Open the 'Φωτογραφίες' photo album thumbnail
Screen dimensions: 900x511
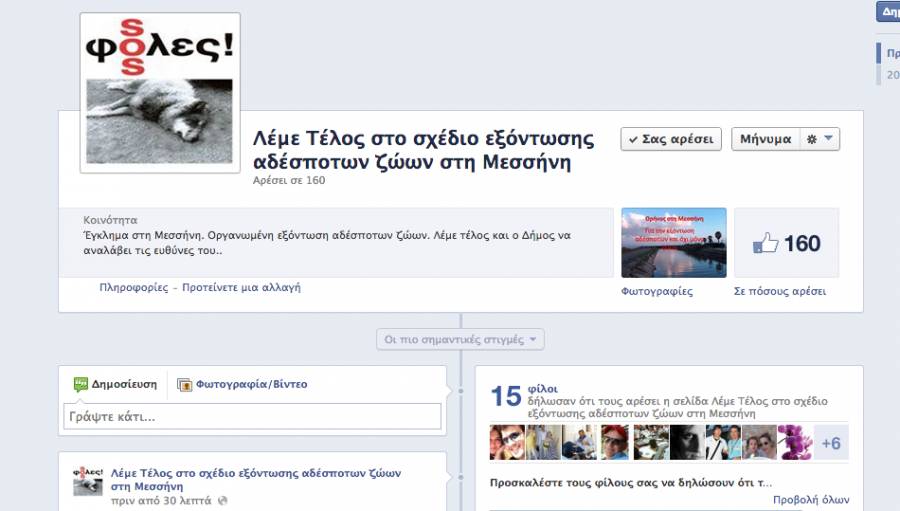coord(673,243)
